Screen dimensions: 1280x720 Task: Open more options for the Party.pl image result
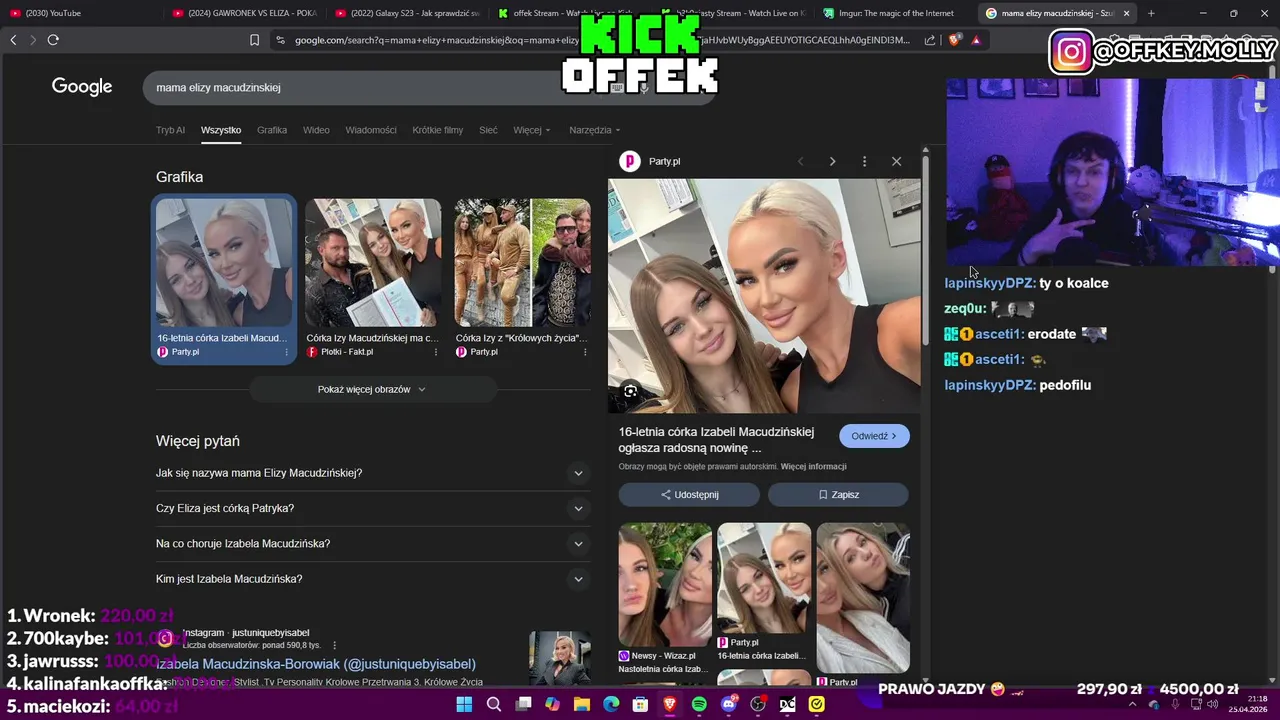click(x=286, y=352)
